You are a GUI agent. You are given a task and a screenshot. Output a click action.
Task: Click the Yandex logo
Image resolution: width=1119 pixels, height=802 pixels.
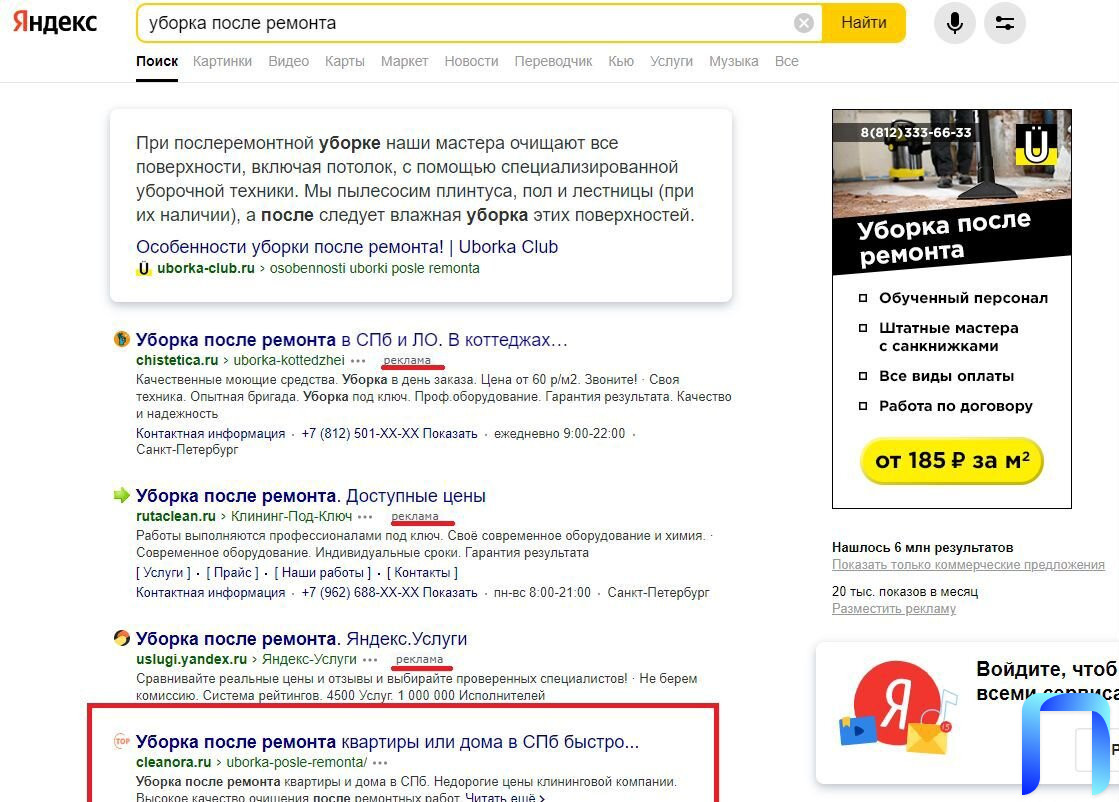coord(55,23)
